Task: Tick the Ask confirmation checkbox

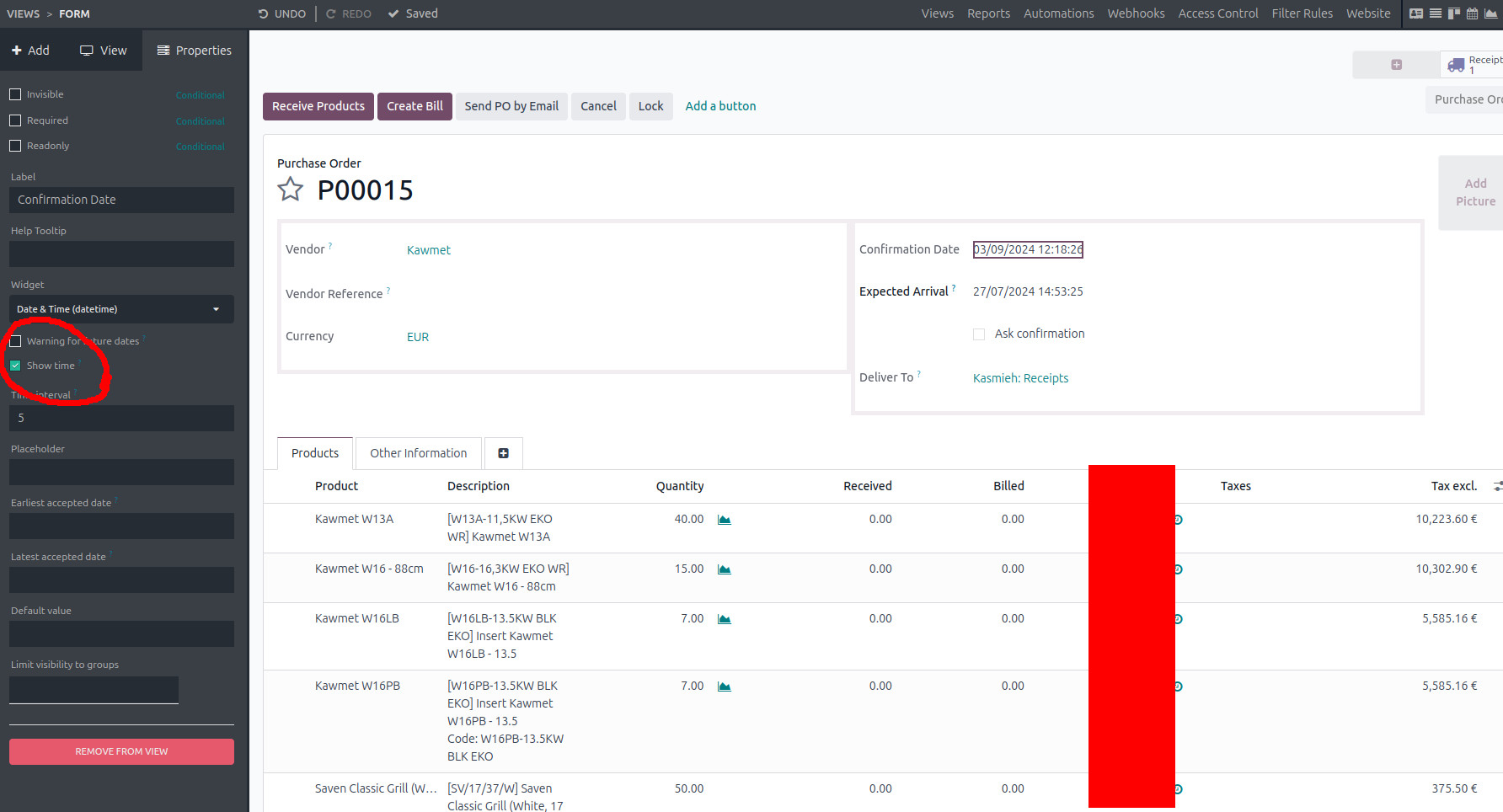Action: 979,334
